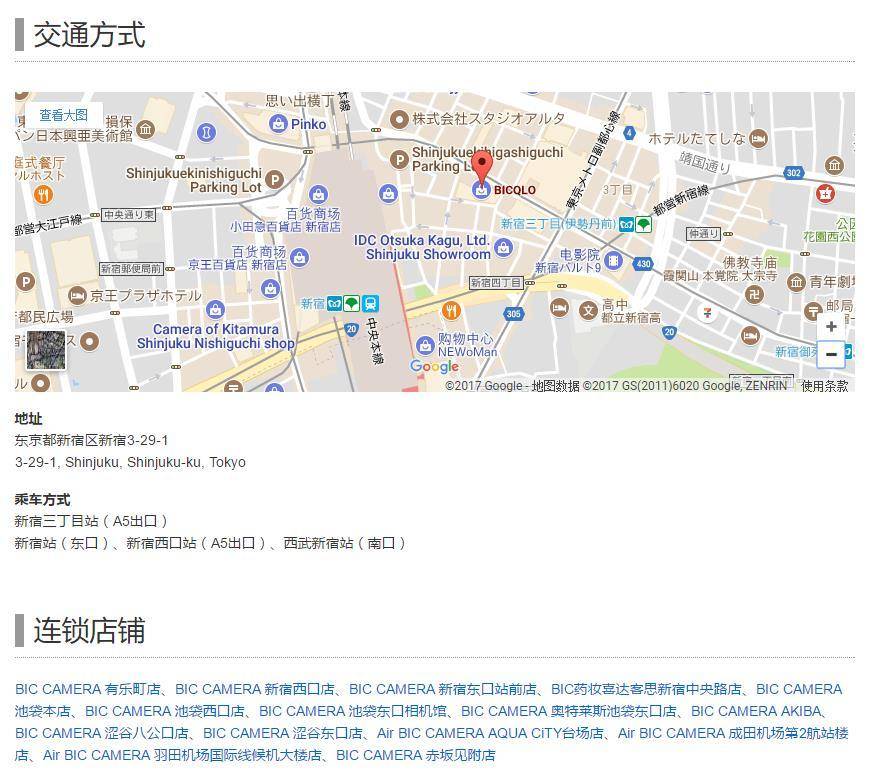The image size is (871, 774).
Task: Click the 太宗寺 temple icon
Action: (754, 294)
